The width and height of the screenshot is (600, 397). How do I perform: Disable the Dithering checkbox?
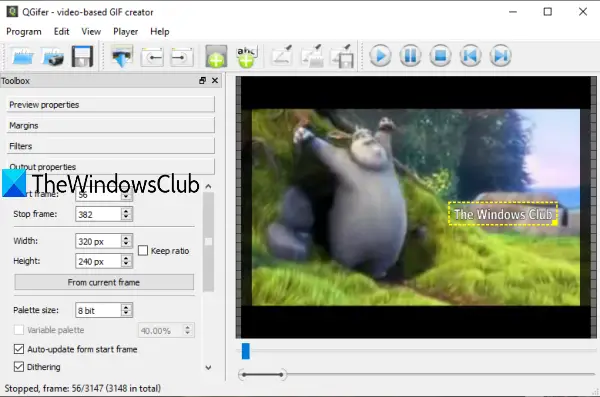(x=19, y=367)
